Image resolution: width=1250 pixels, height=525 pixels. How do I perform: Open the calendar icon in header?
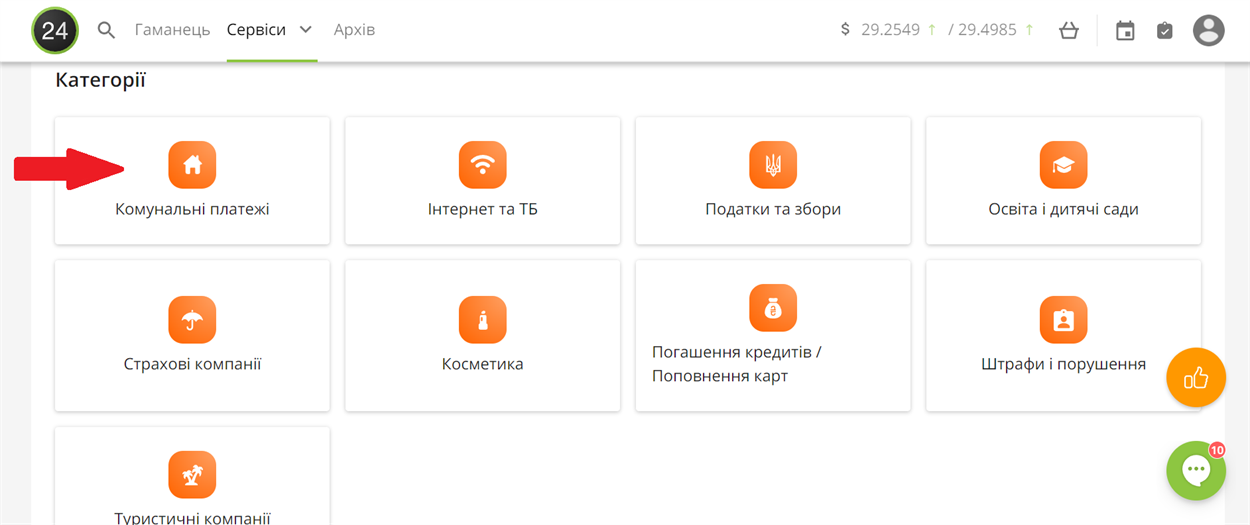click(1125, 30)
